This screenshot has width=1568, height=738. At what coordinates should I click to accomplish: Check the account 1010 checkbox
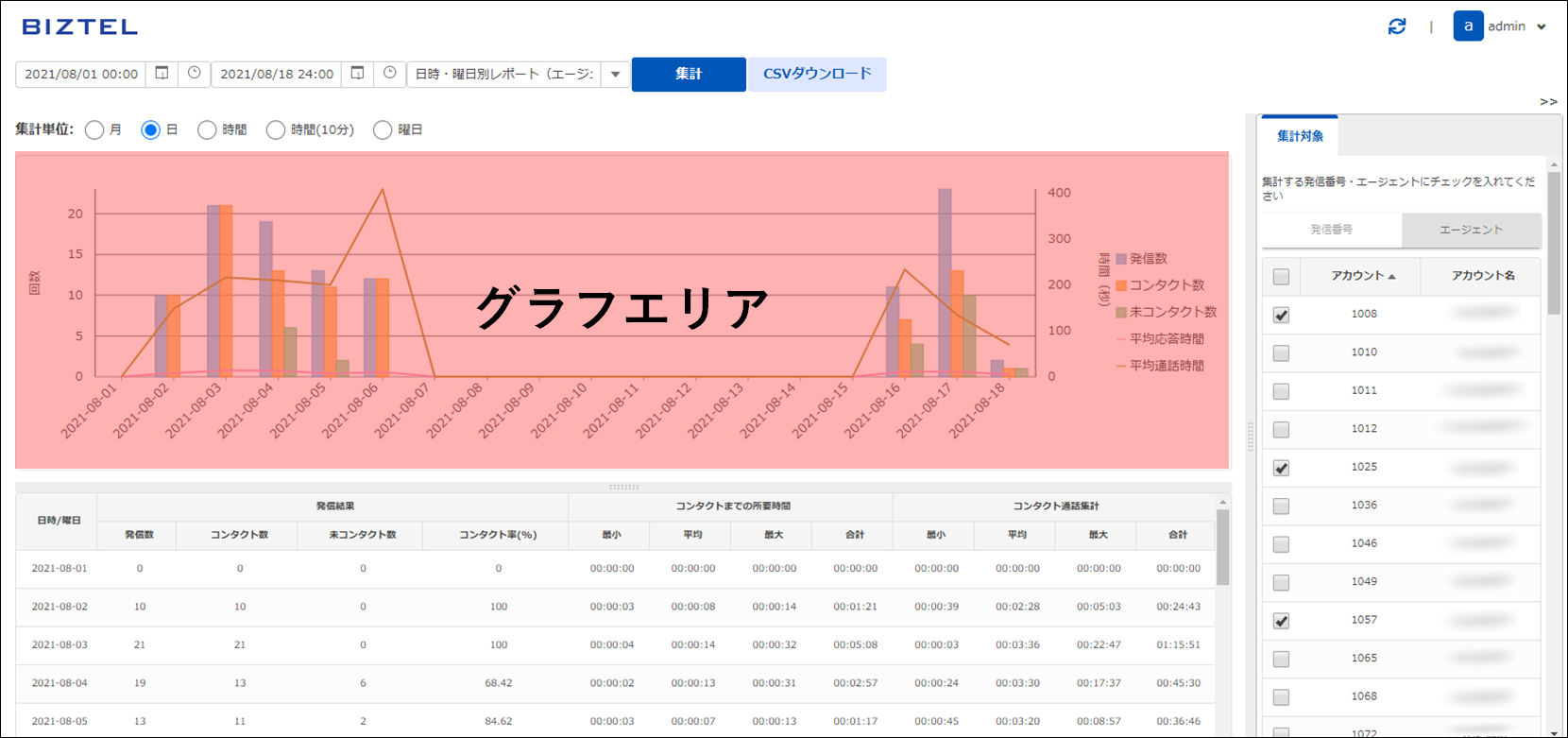(1281, 353)
